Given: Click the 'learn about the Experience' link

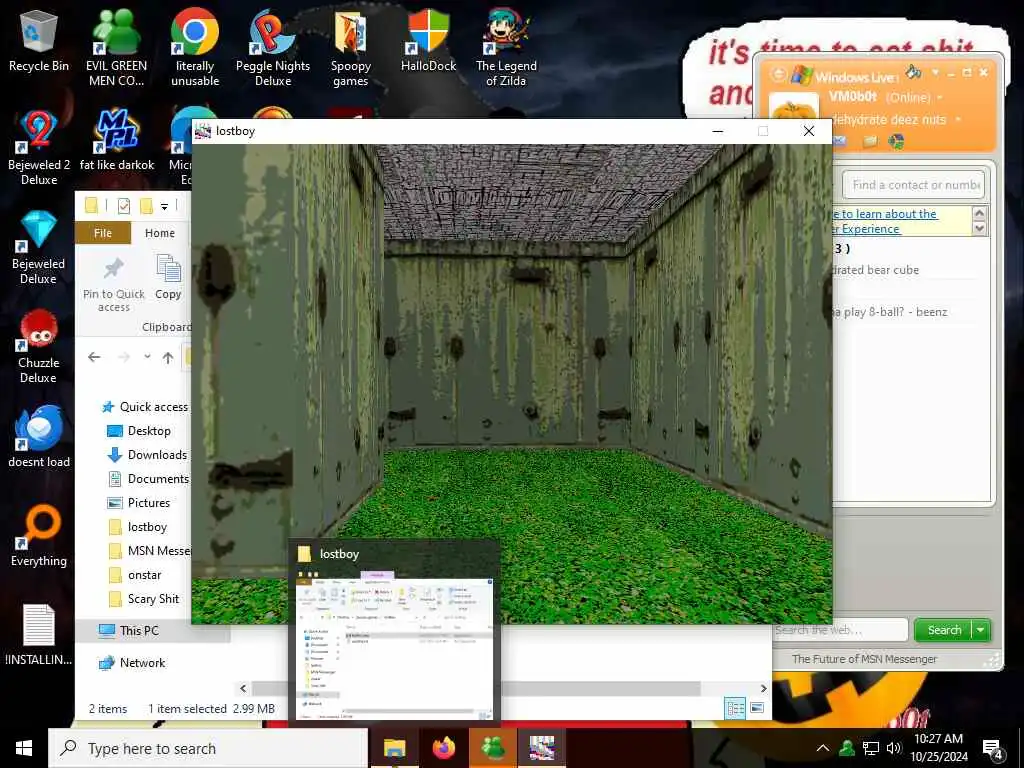Looking at the screenshot, I should (887, 221).
